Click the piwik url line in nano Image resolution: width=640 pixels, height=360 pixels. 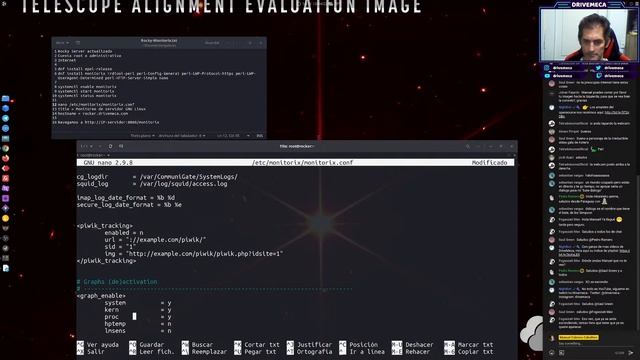[155, 240]
